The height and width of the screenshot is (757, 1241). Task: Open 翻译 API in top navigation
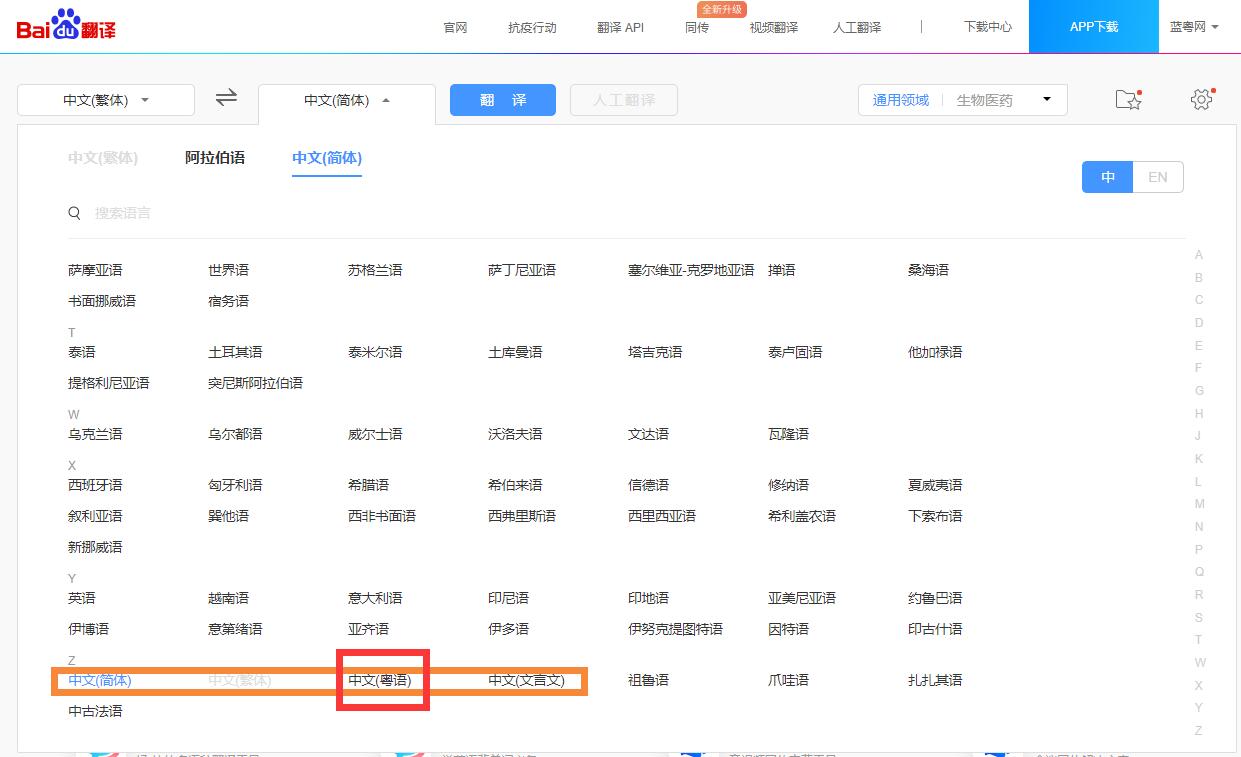[620, 27]
